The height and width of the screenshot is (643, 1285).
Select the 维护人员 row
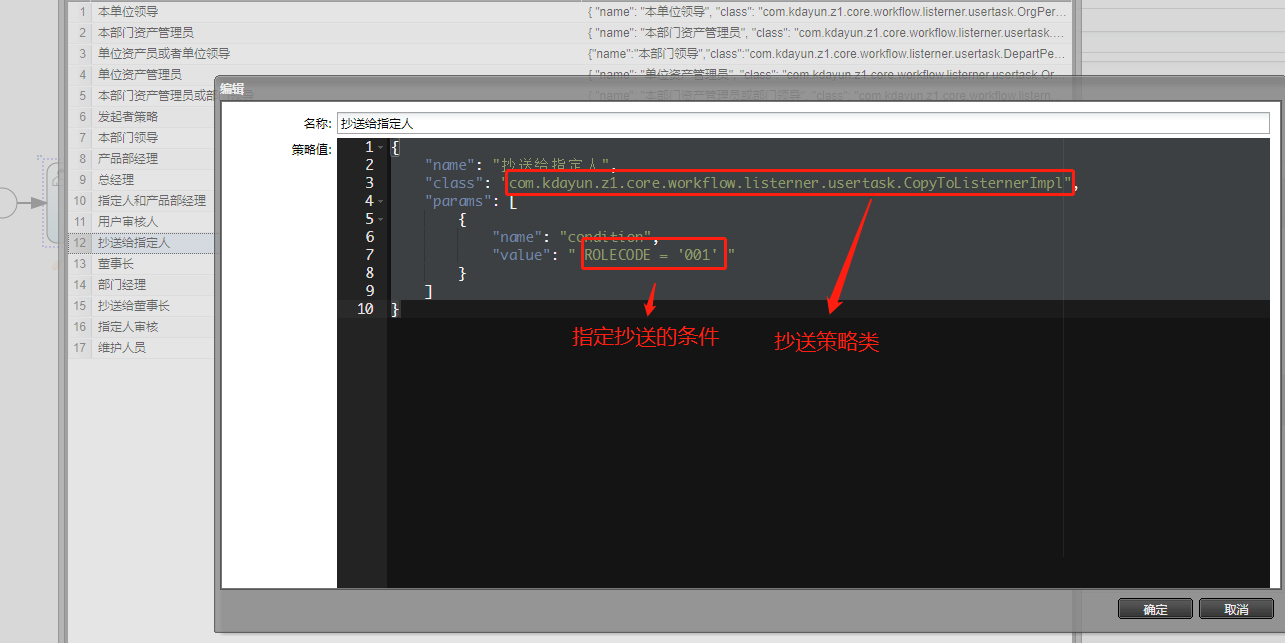click(x=142, y=347)
